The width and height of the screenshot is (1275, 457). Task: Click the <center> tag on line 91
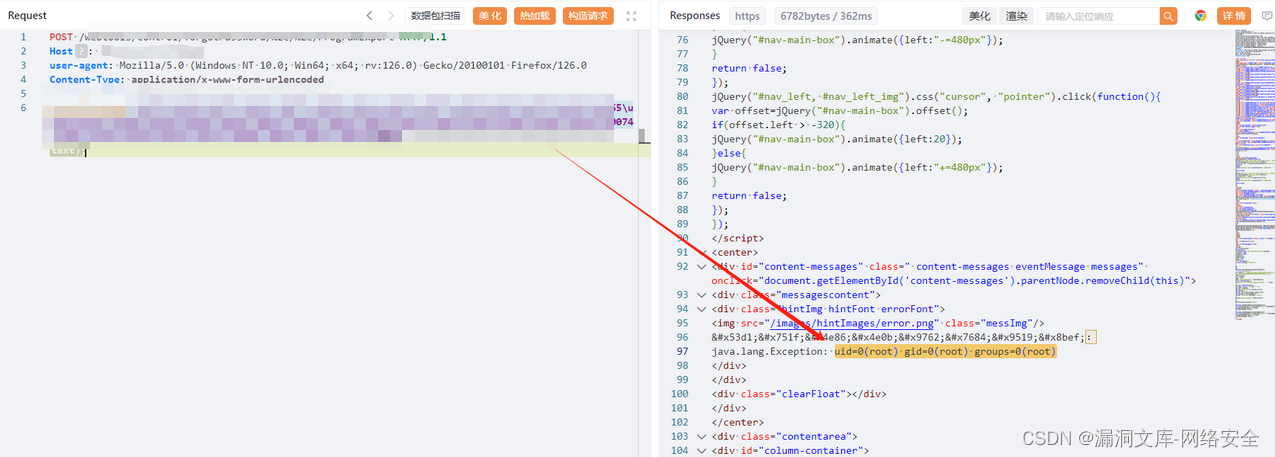click(734, 252)
